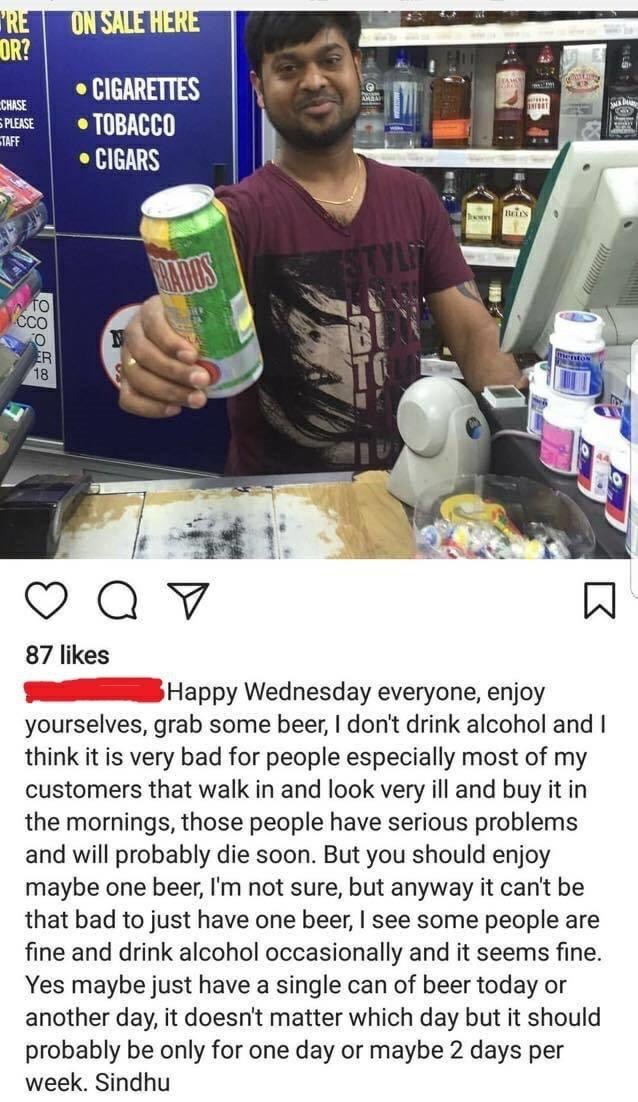Tap the cash register monitor in photo
Screen dimensions: 638x1102
575,246
